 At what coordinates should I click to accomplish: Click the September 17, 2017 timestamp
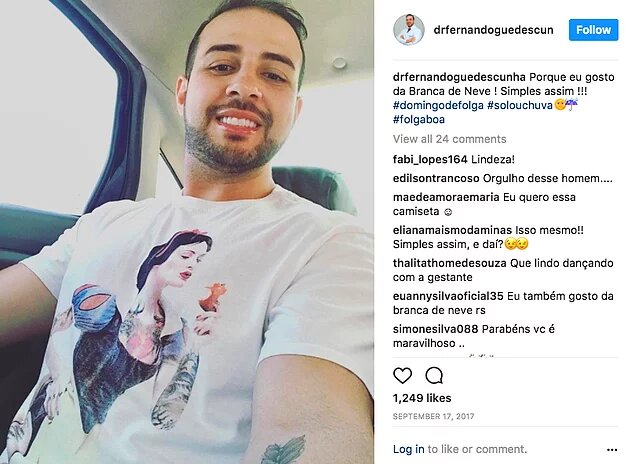[433, 416]
